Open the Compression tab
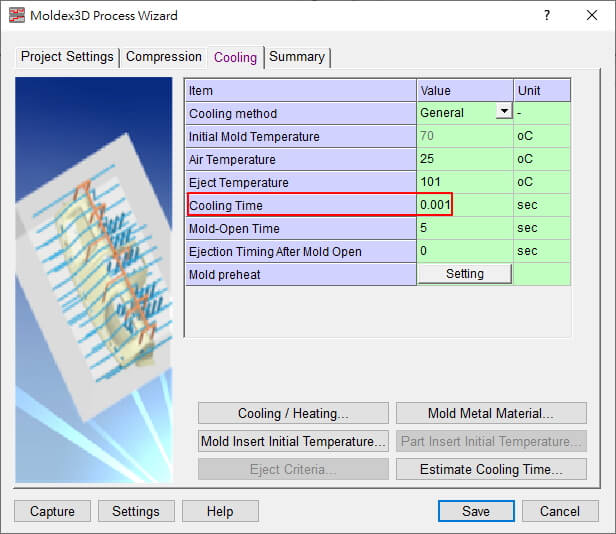 [163, 57]
